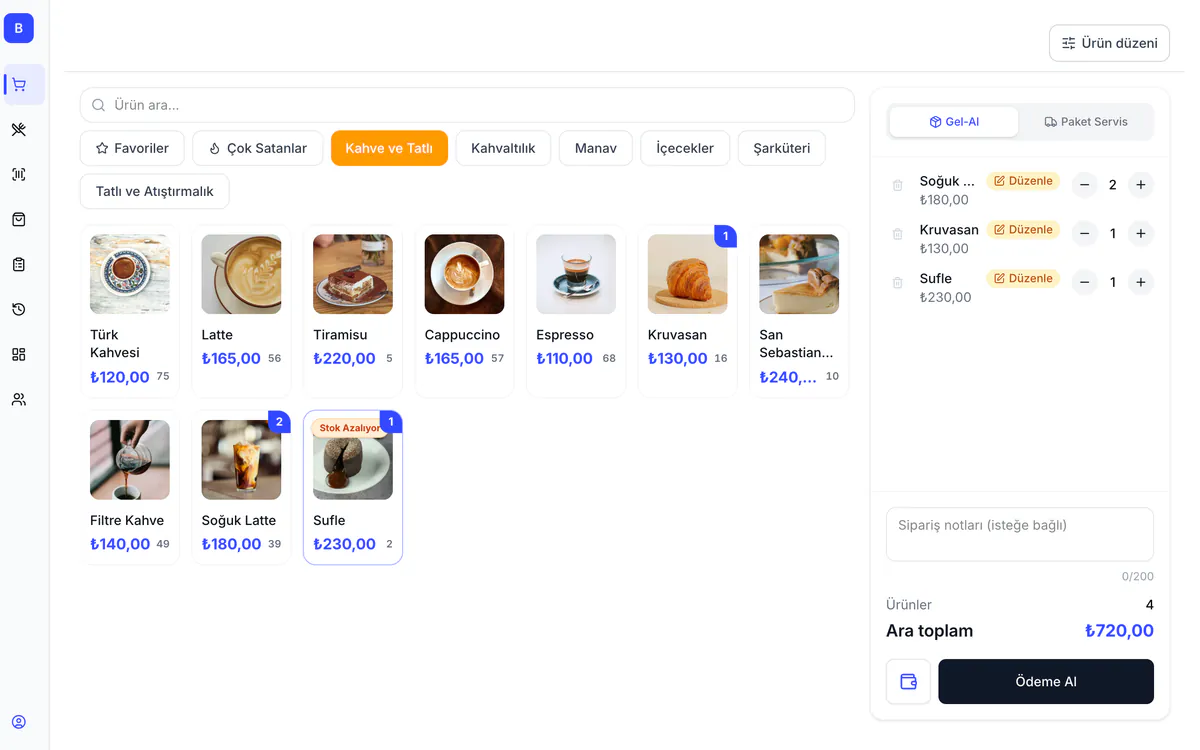Add Türk Kahvesi product to the order

pos(130,312)
